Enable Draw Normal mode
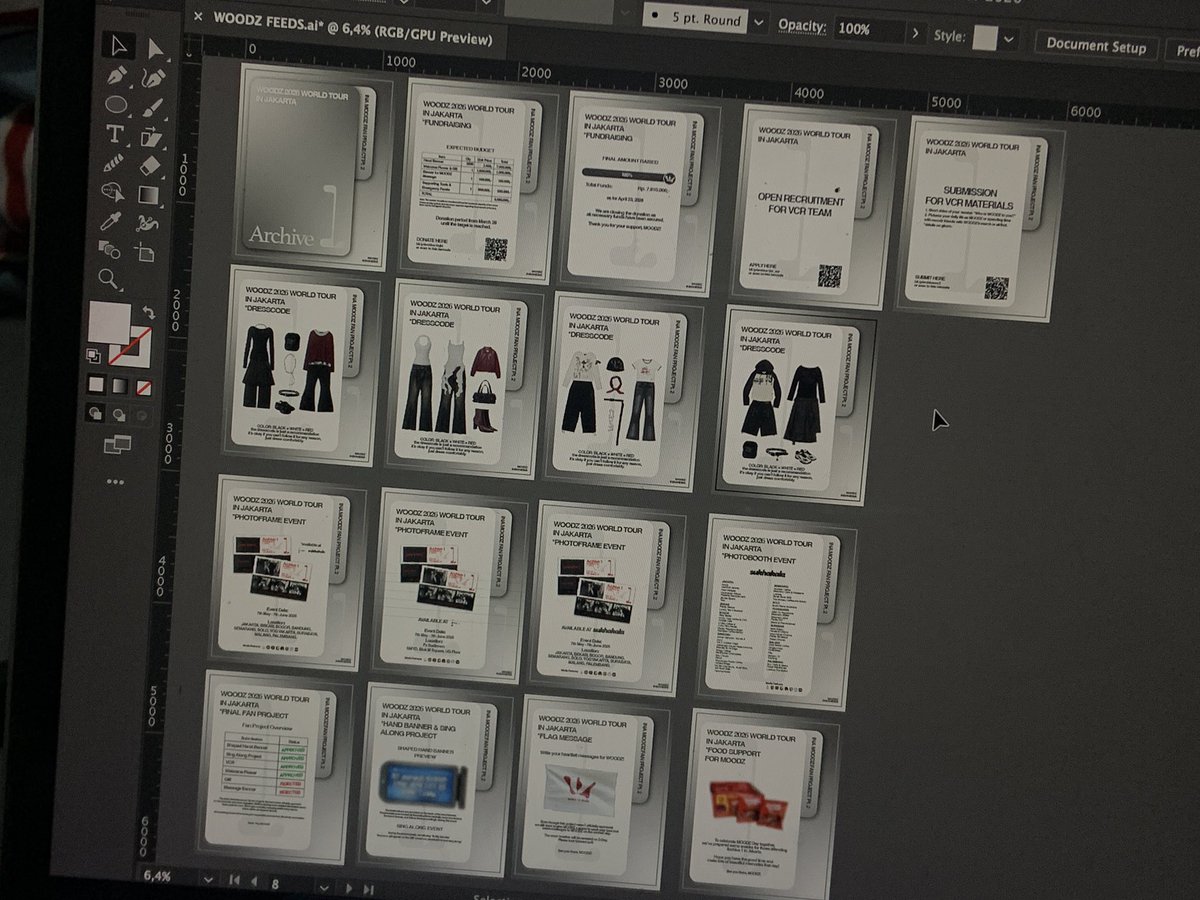Image resolution: width=1200 pixels, height=900 pixels. pyautogui.click(x=95, y=412)
